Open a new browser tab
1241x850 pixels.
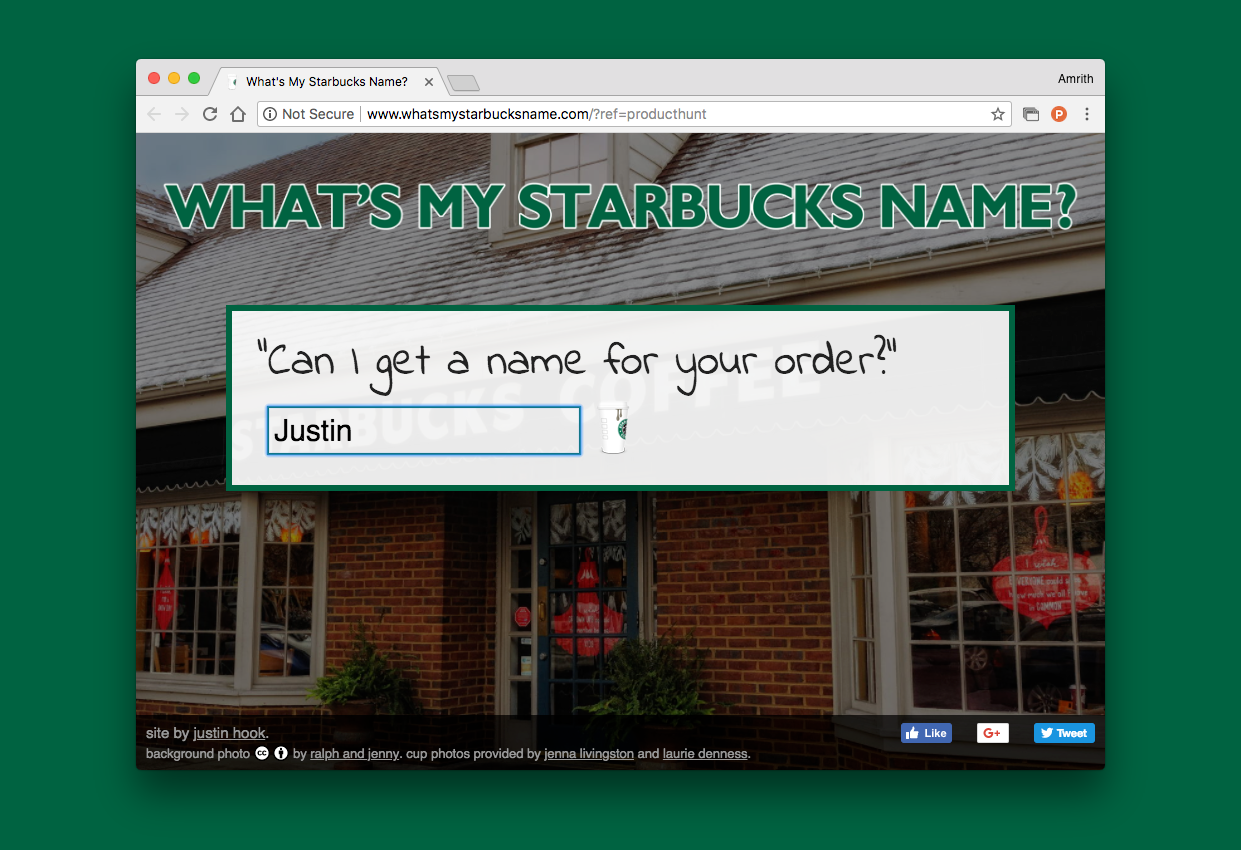click(x=461, y=83)
